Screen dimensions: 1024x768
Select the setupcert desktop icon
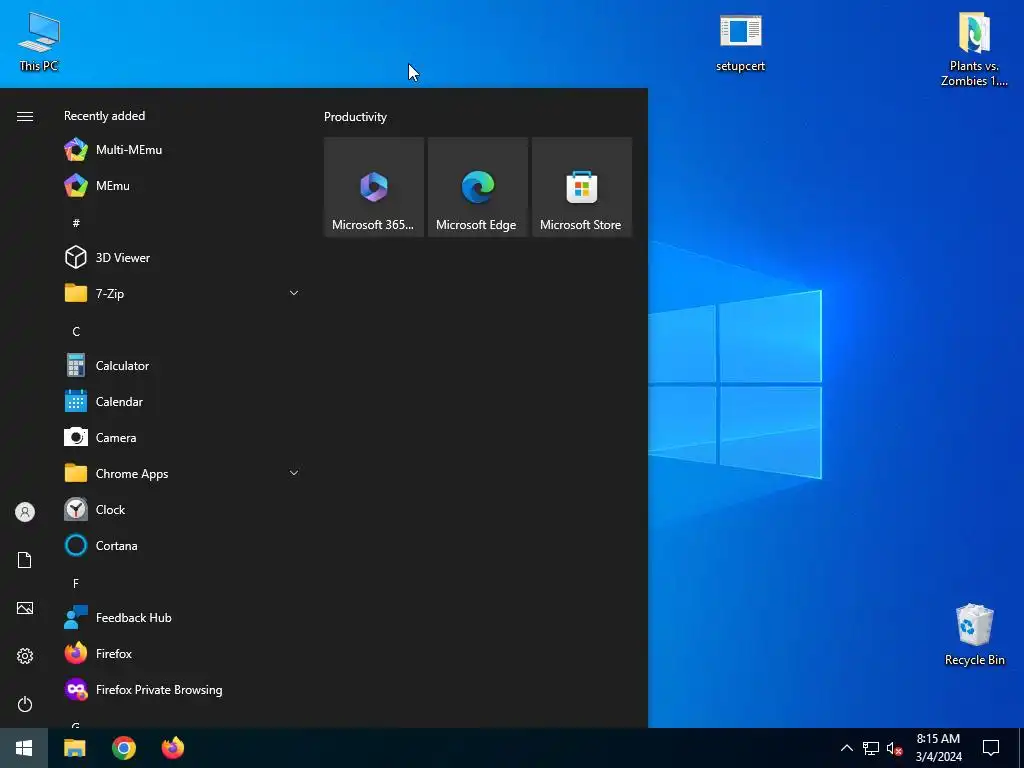(740, 43)
